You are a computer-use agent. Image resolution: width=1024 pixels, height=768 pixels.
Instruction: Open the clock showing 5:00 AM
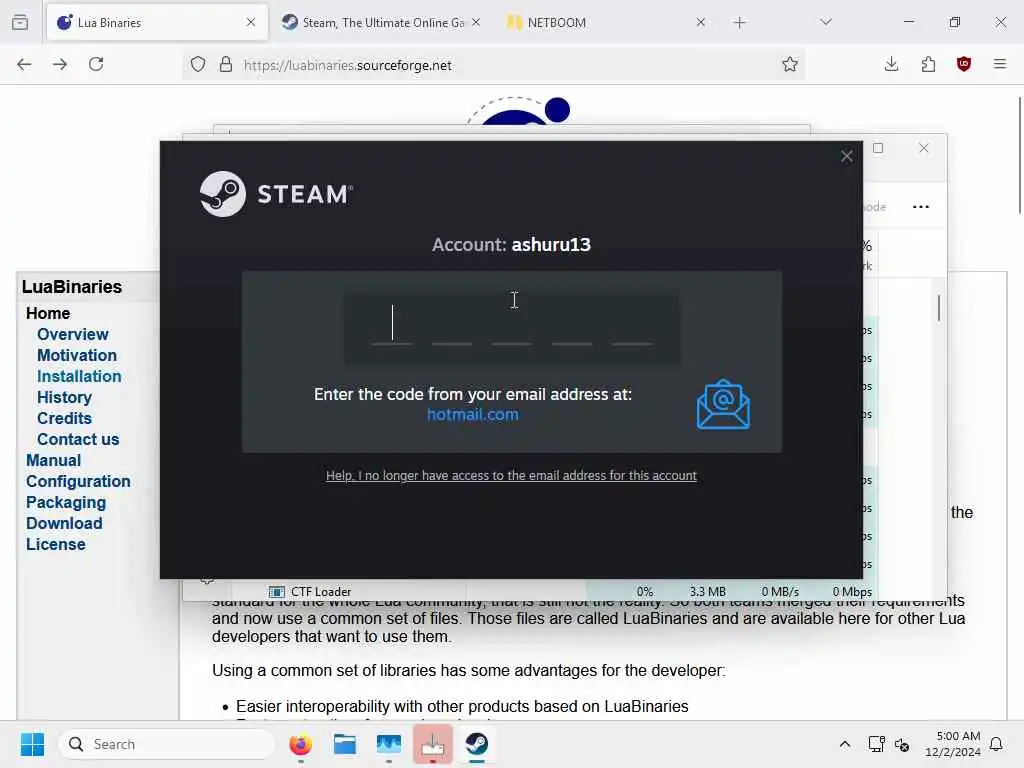pos(953,744)
